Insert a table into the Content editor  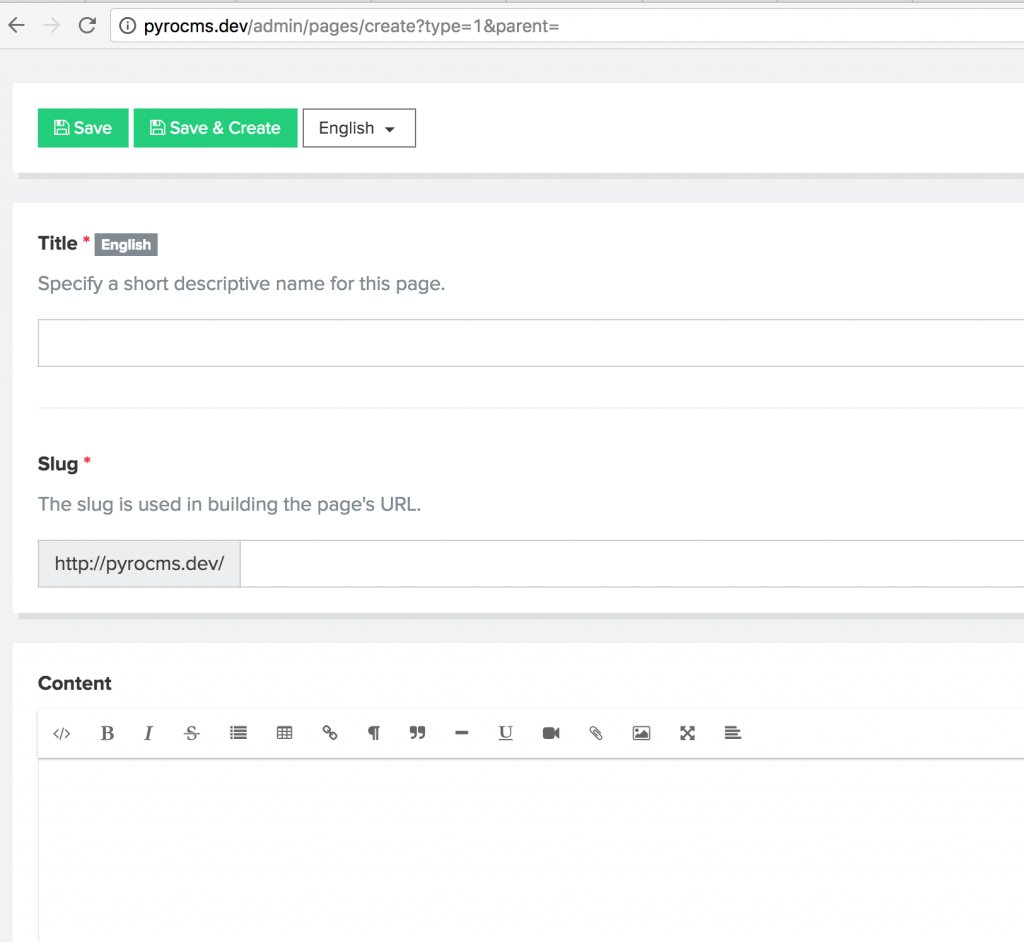(x=284, y=733)
